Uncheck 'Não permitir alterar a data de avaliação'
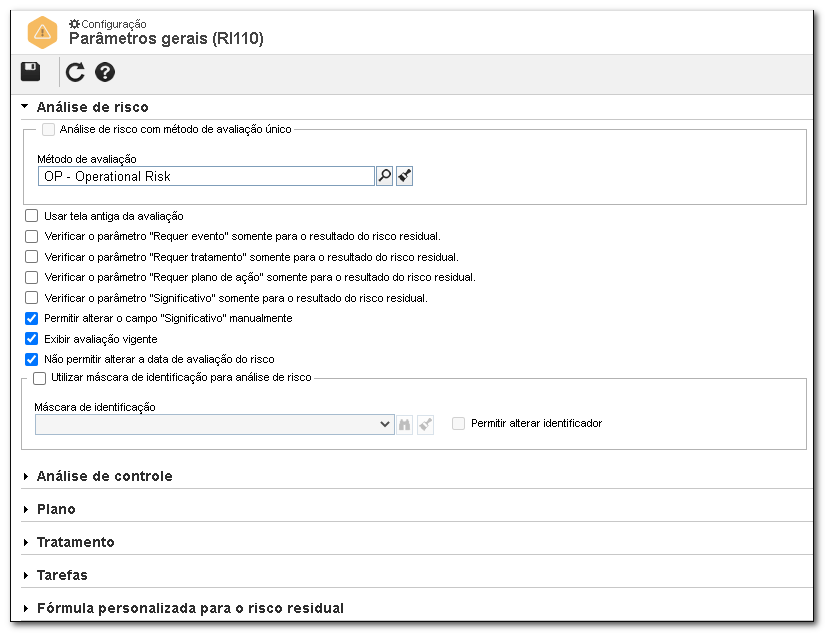Image resolution: width=825 pixels, height=633 pixels. click(32, 359)
